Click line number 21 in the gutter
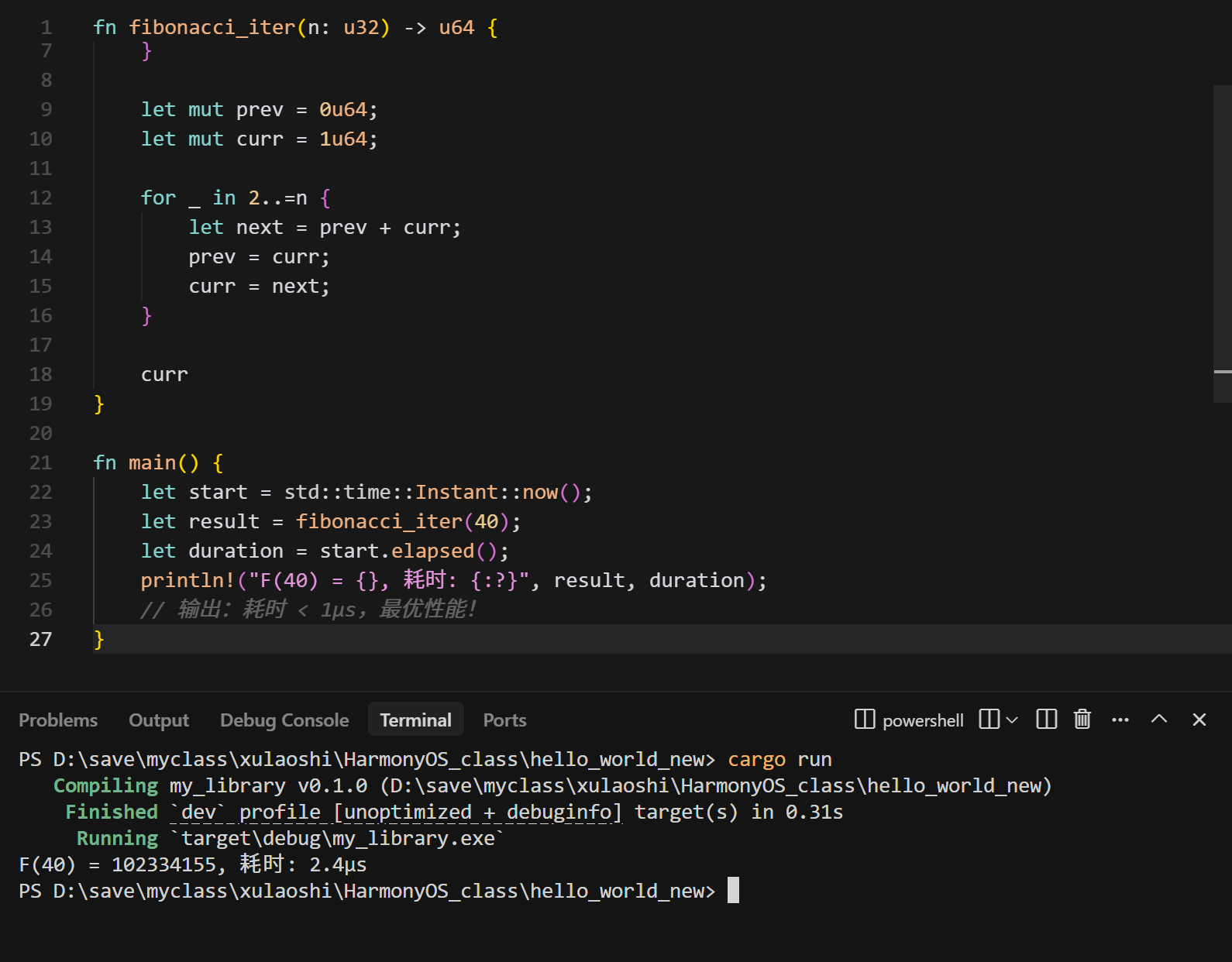 tap(40, 463)
